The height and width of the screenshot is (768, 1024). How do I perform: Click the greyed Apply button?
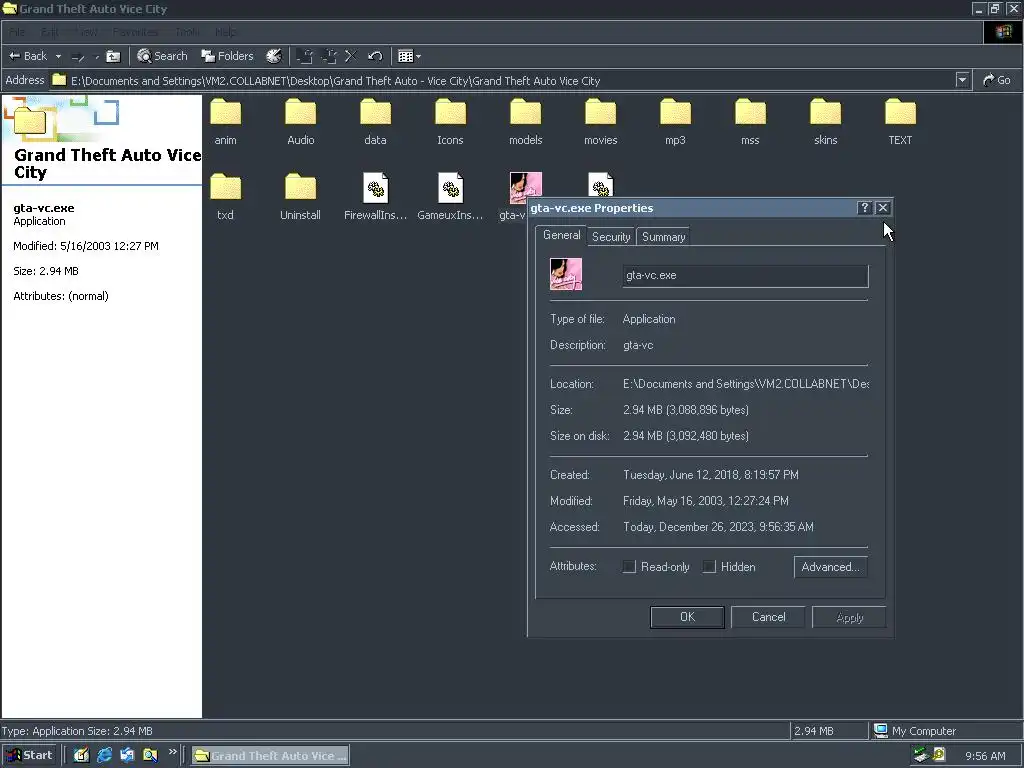849,617
